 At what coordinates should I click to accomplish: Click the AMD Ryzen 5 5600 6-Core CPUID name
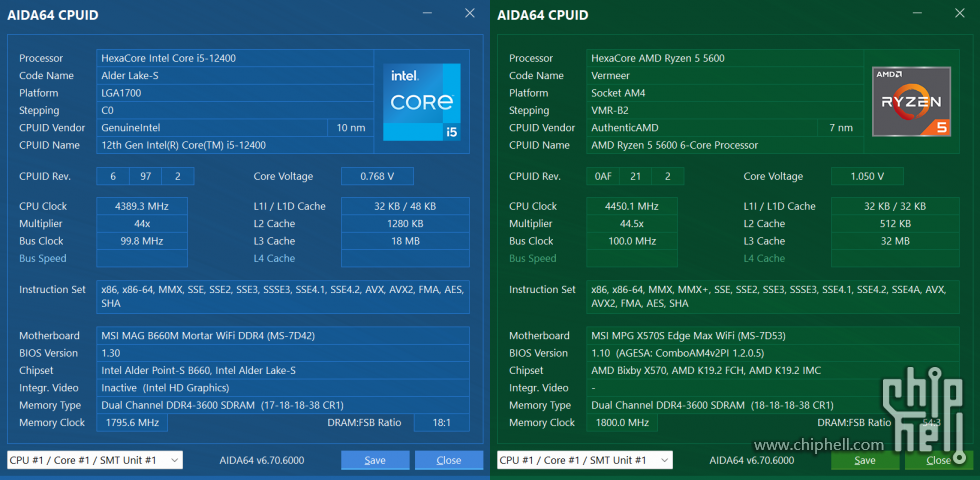[x=725, y=145]
